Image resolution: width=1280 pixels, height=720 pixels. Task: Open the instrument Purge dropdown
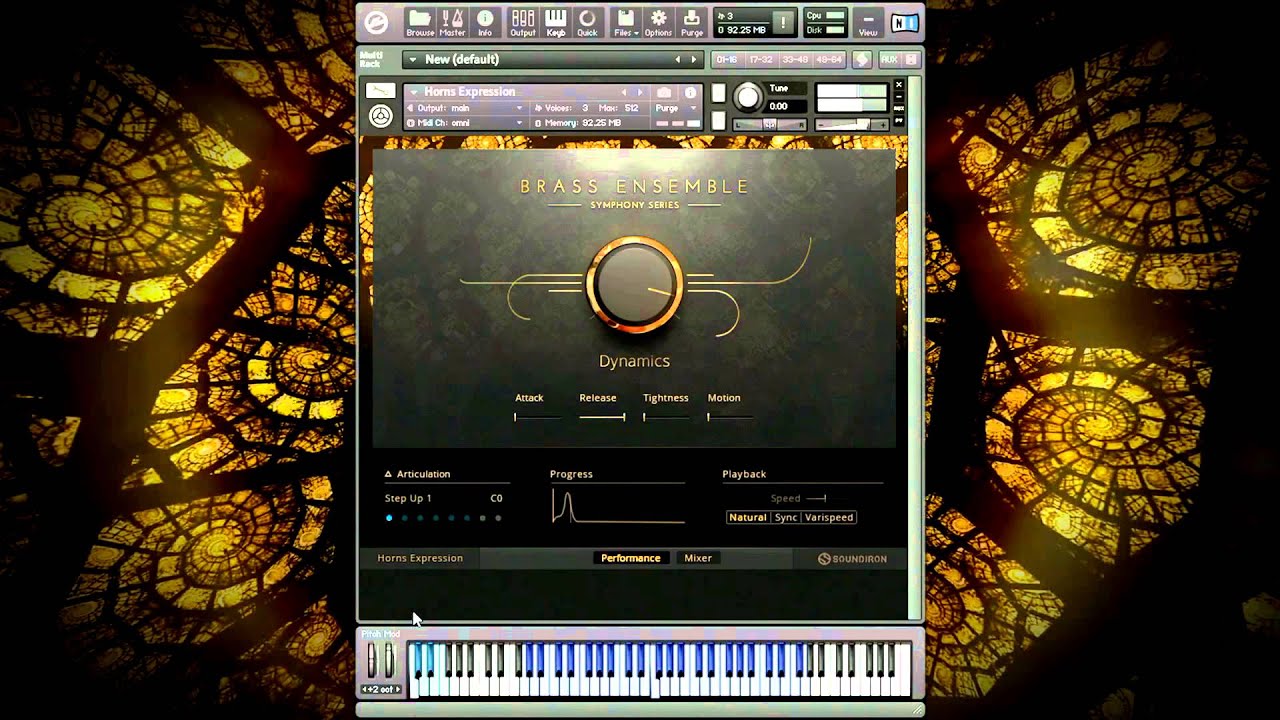[x=676, y=108]
